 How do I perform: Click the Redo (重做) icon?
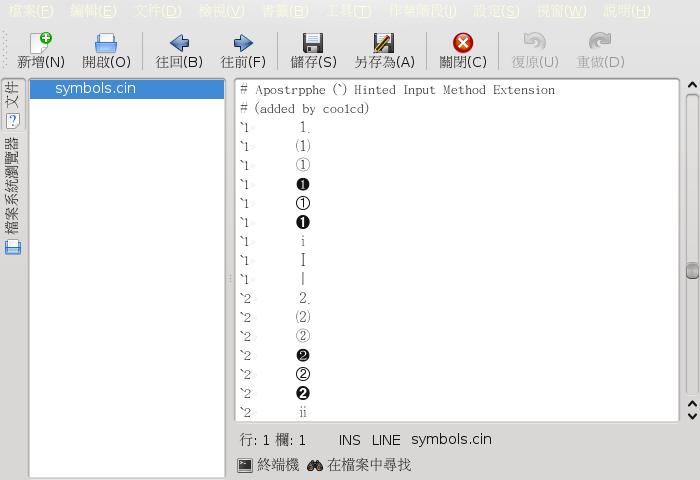[600, 43]
